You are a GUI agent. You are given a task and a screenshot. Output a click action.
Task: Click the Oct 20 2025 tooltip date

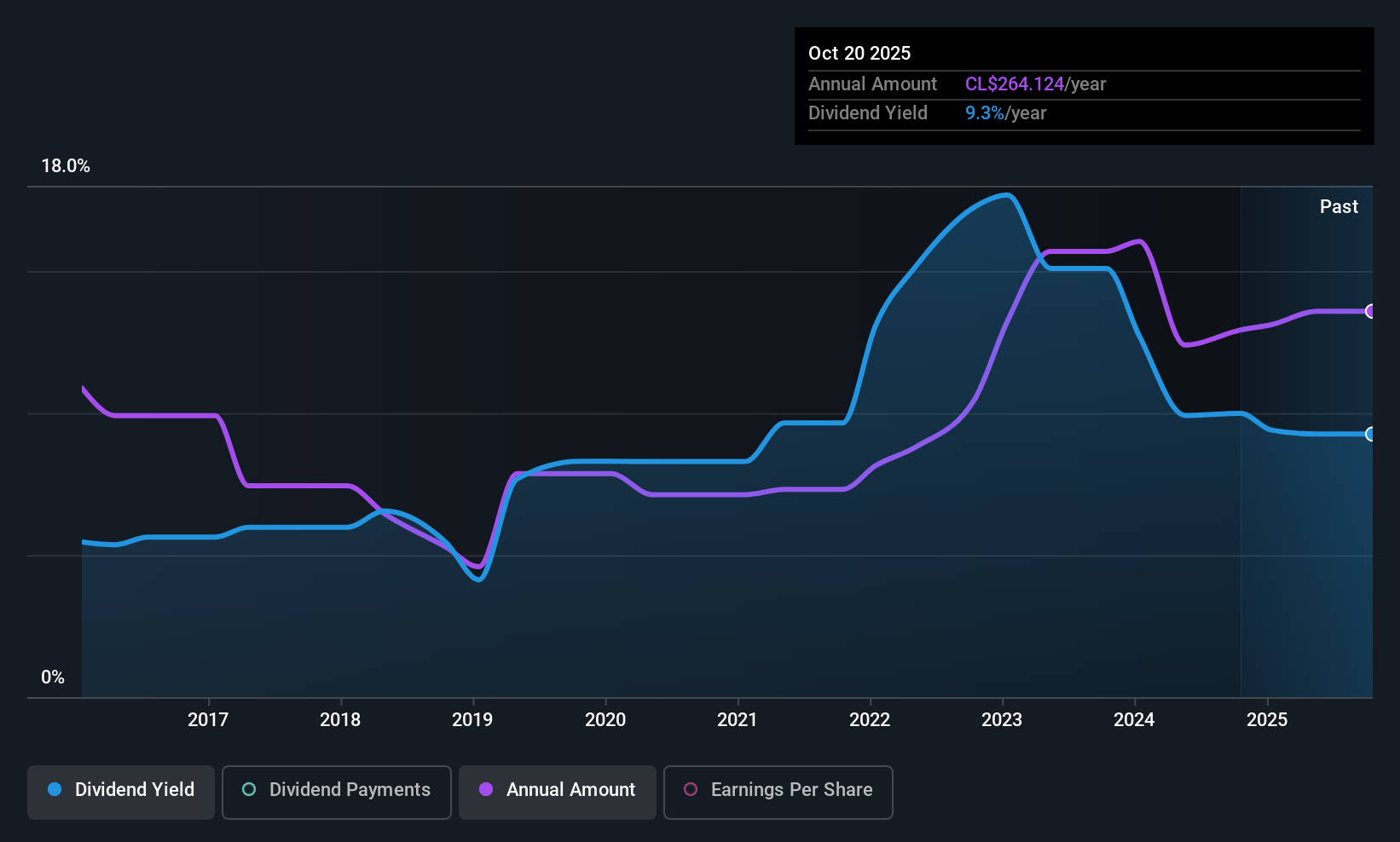859,53
